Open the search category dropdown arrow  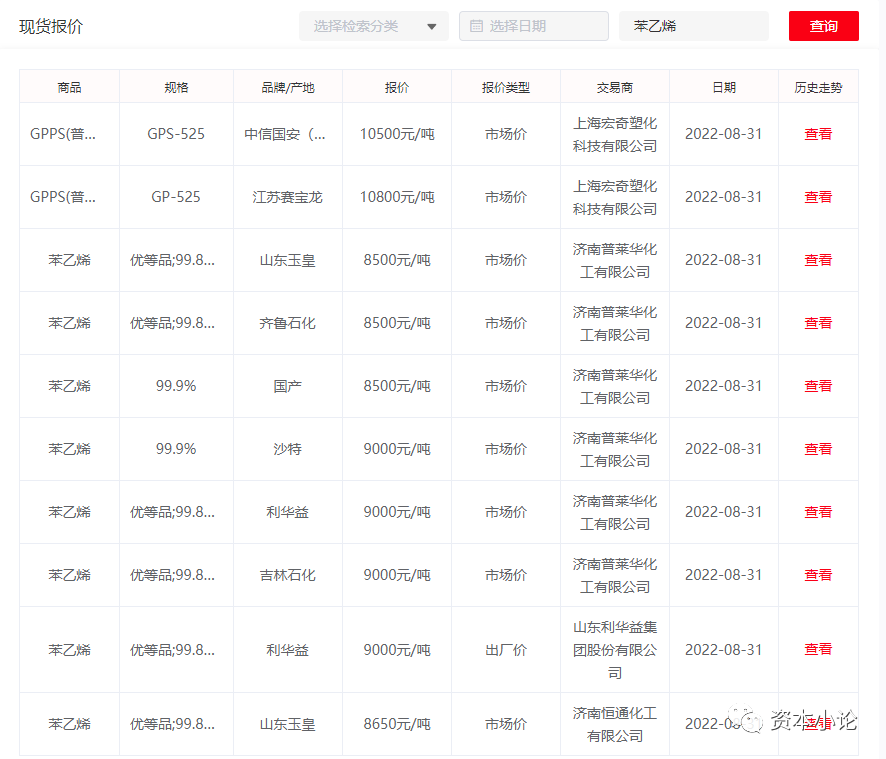click(430, 27)
